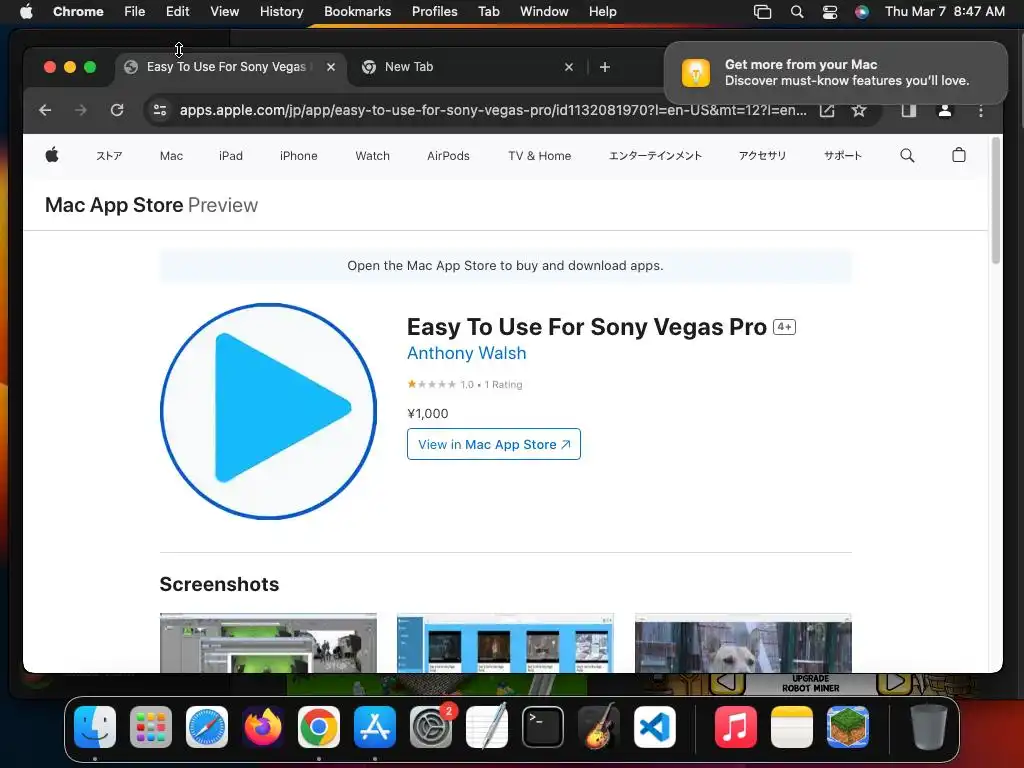Go to Mac in Apple navigation
This screenshot has height=768, width=1024.
(171, 155)
